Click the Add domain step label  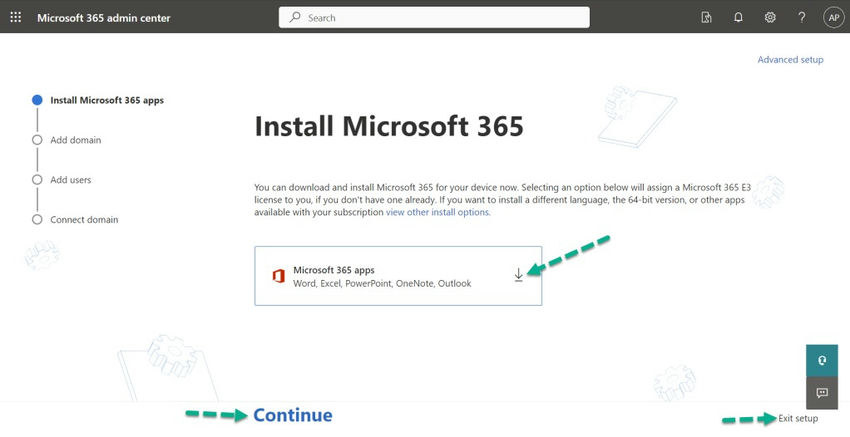pos(75,140)
